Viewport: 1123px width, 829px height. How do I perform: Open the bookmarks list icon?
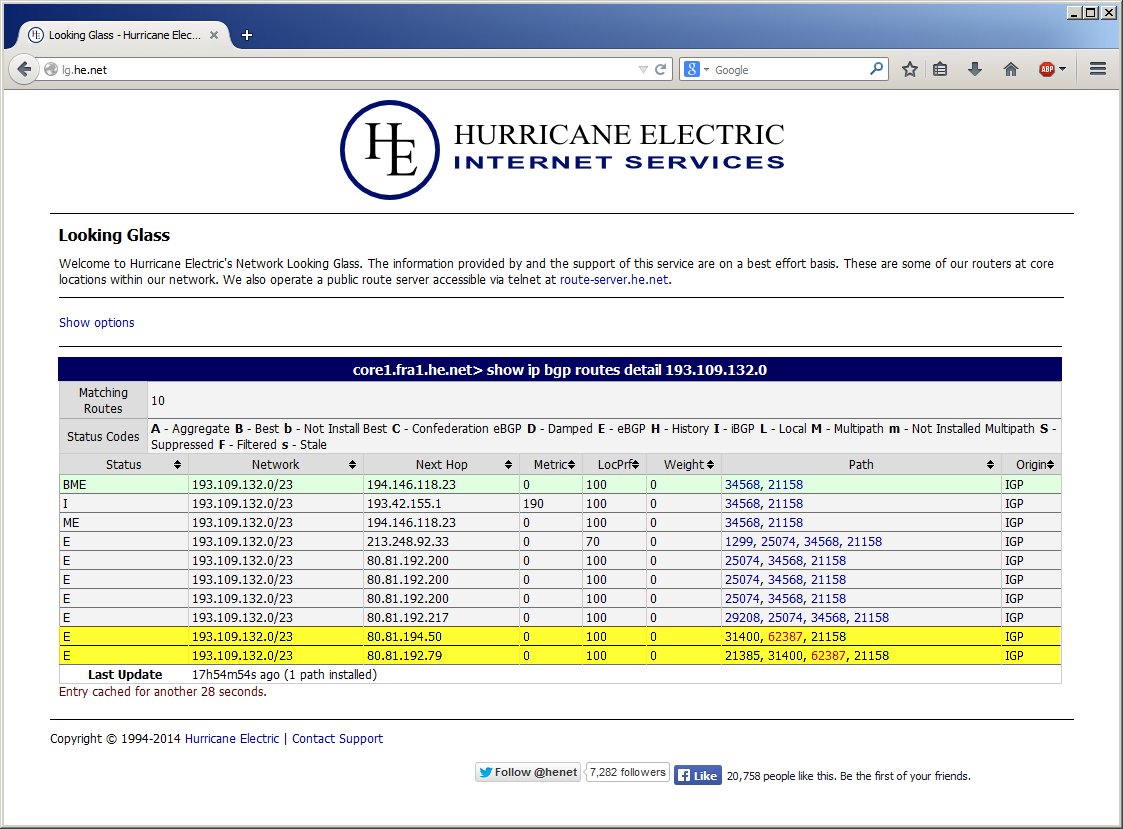[x=940, y=69]
